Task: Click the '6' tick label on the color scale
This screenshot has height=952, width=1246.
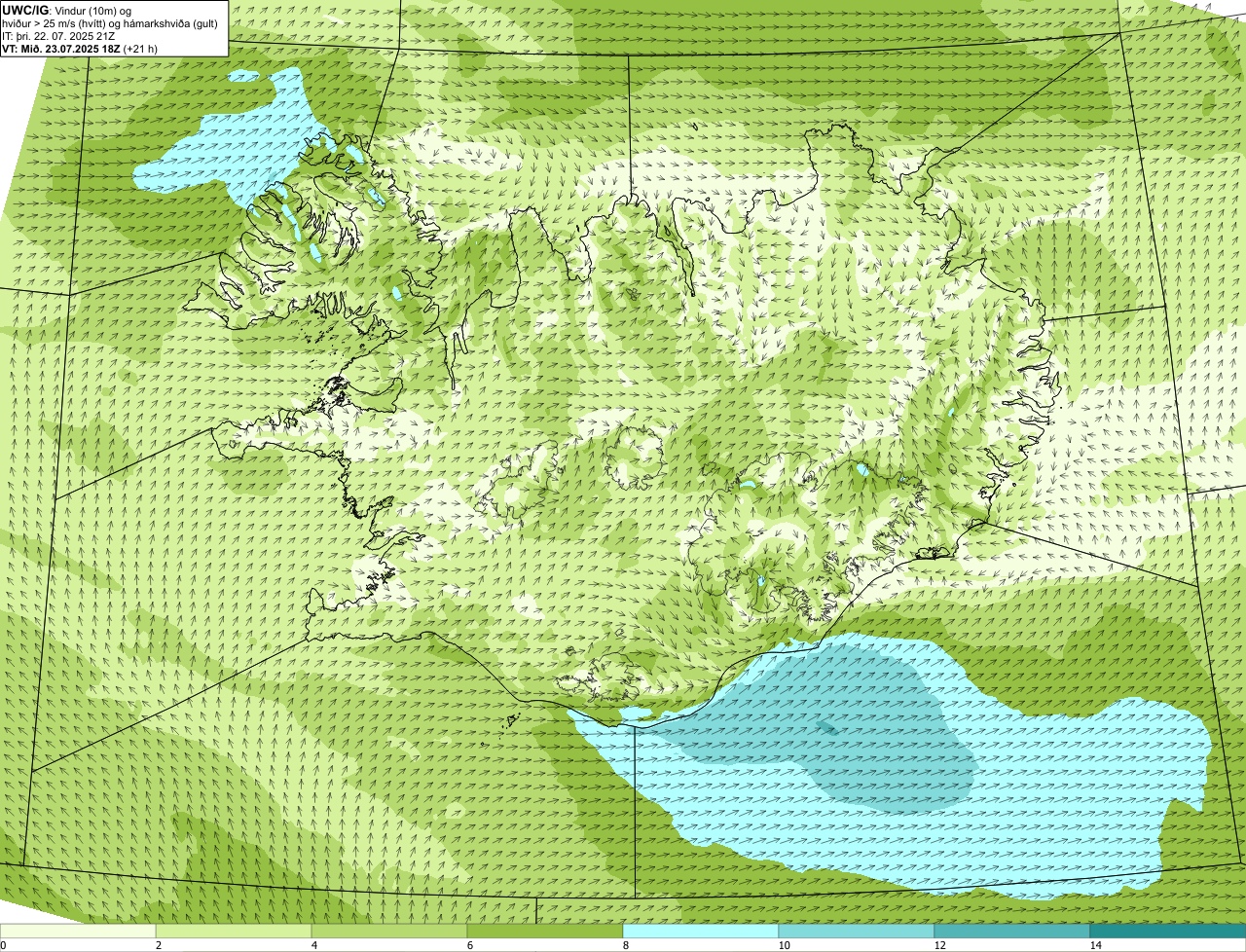Action: 469,945
